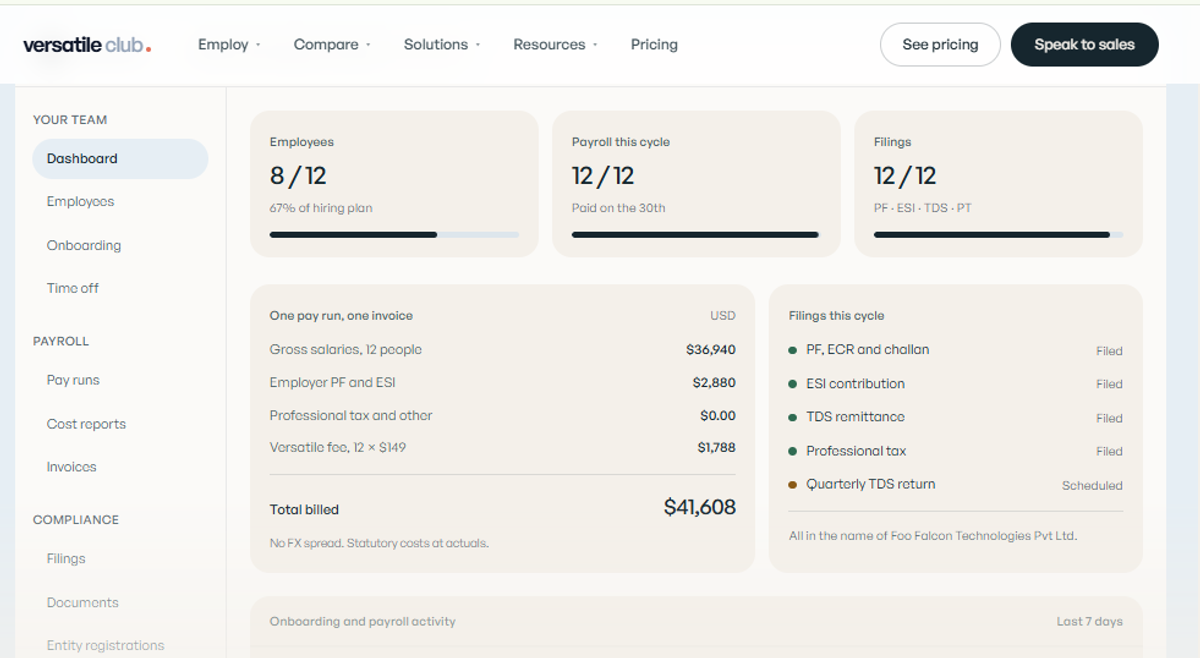Screen dimensions: 1200x658
Task: Click the Payroll this cycle progress bar
Action: 696,235
